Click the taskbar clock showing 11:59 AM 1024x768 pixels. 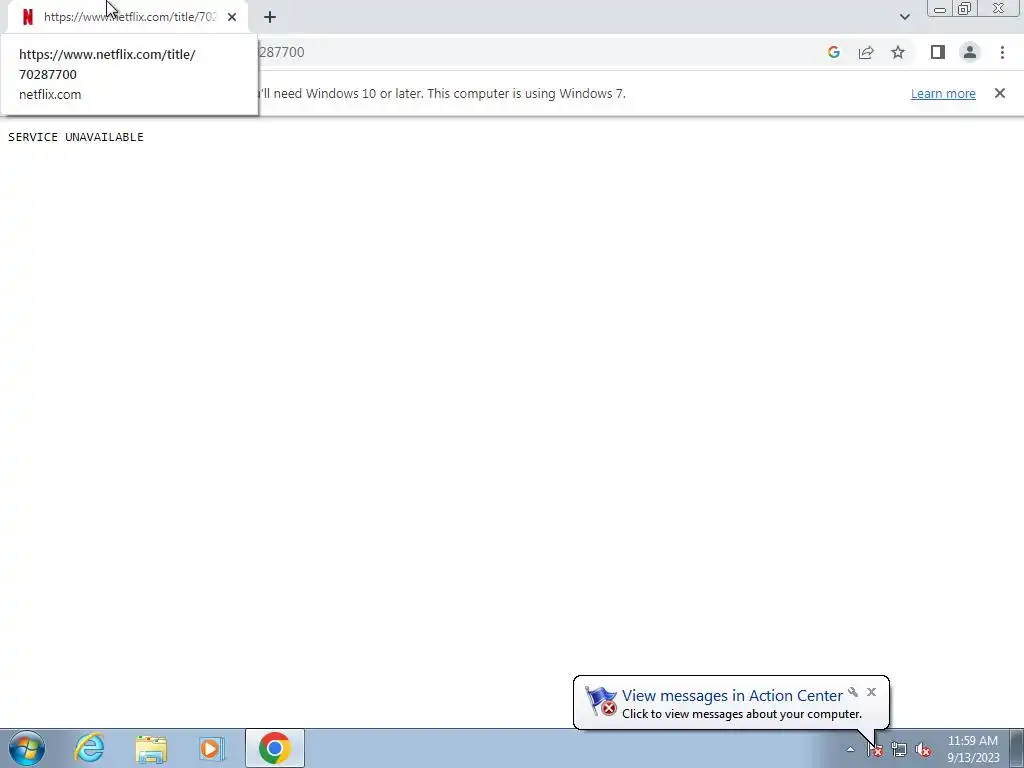tap(973, 749)
